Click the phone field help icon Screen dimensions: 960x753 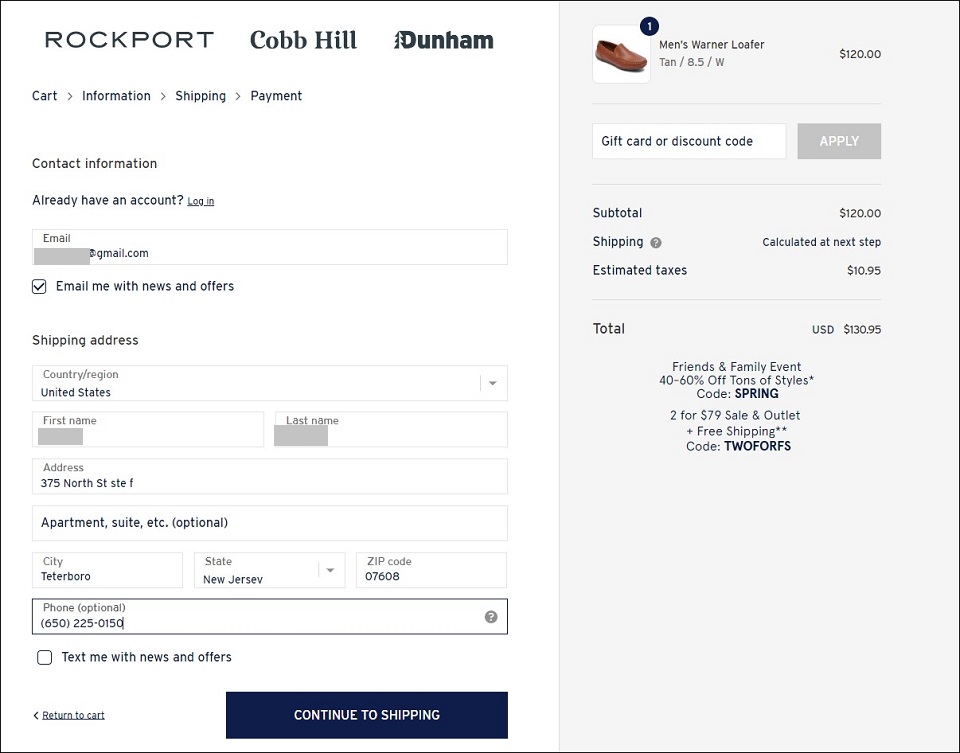point(491,616)
